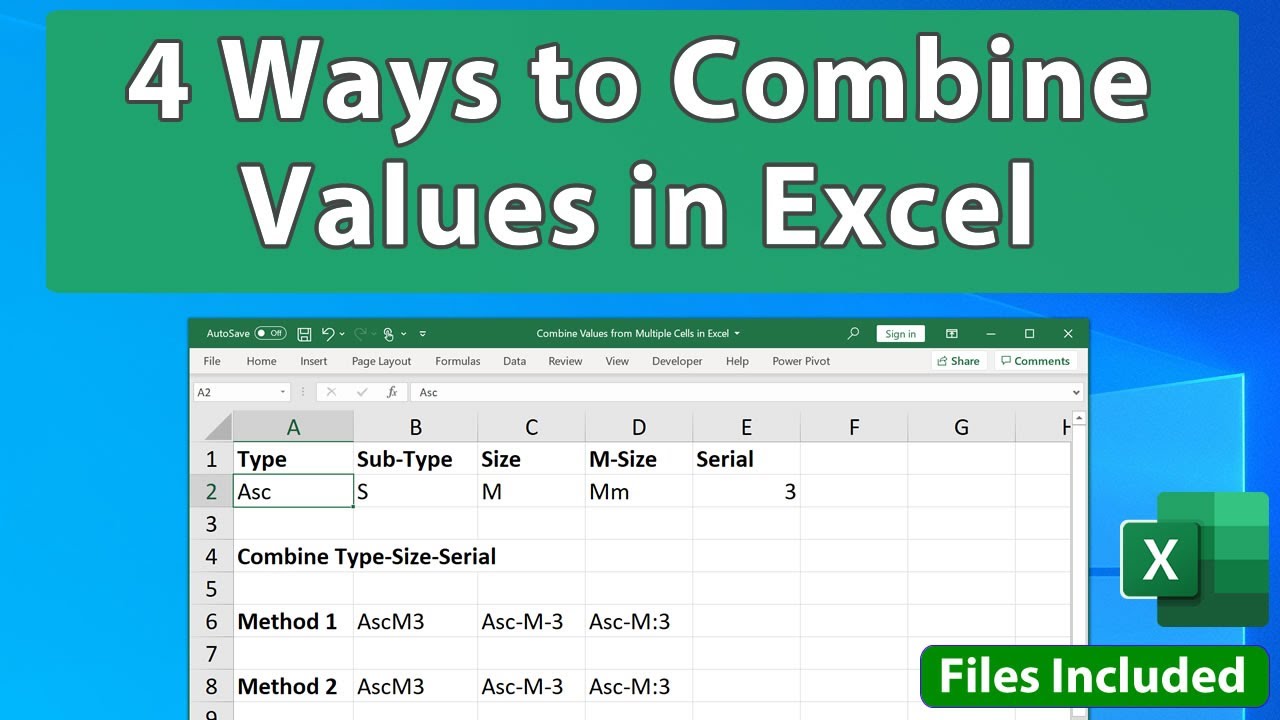This screenshot has width=1280, height=720.
Task: Click the Select All corner triangle
Action: coord(218,427)
